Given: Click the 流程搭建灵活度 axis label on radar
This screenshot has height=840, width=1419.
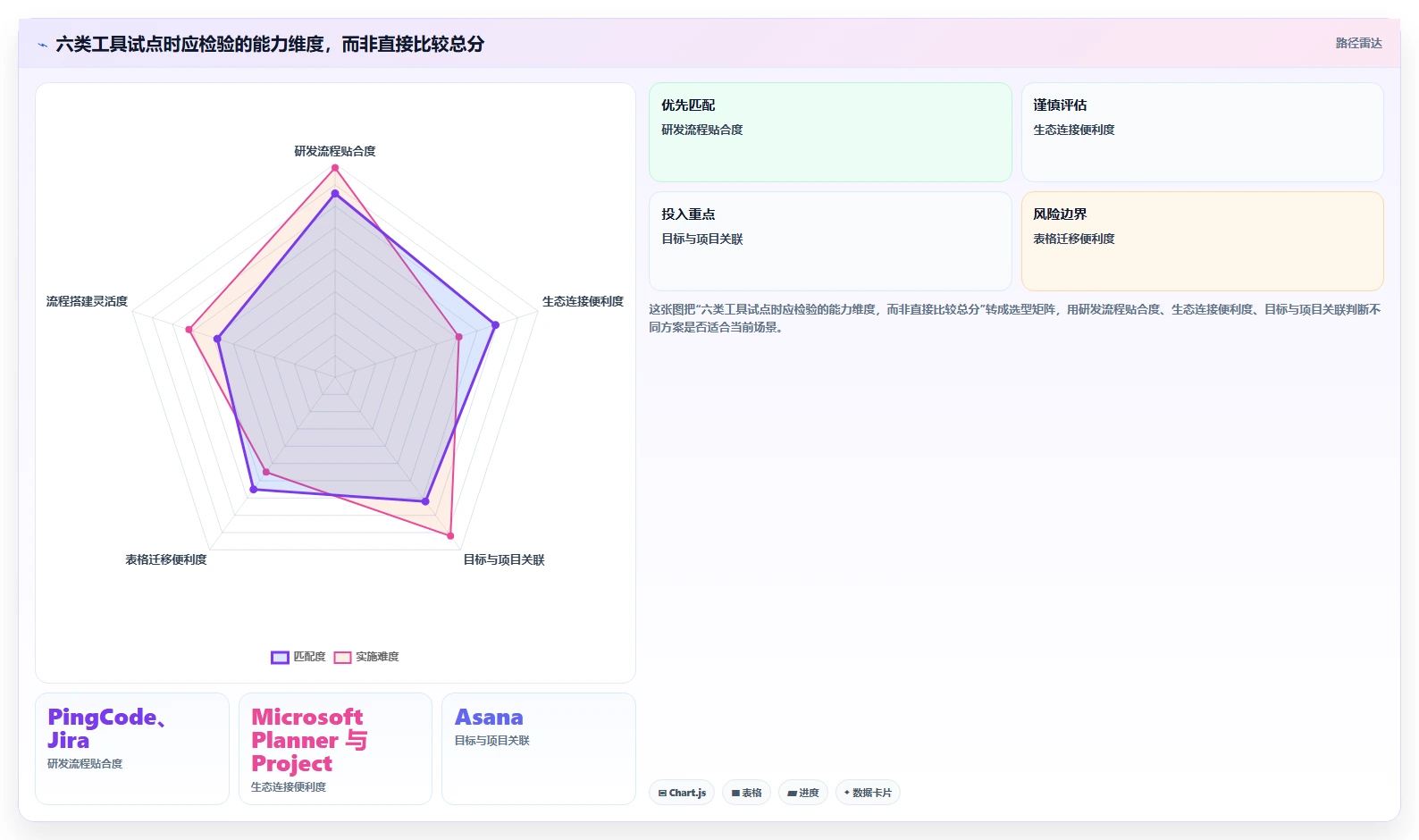Looking at the screenshot, I should (x=87, y=301).
